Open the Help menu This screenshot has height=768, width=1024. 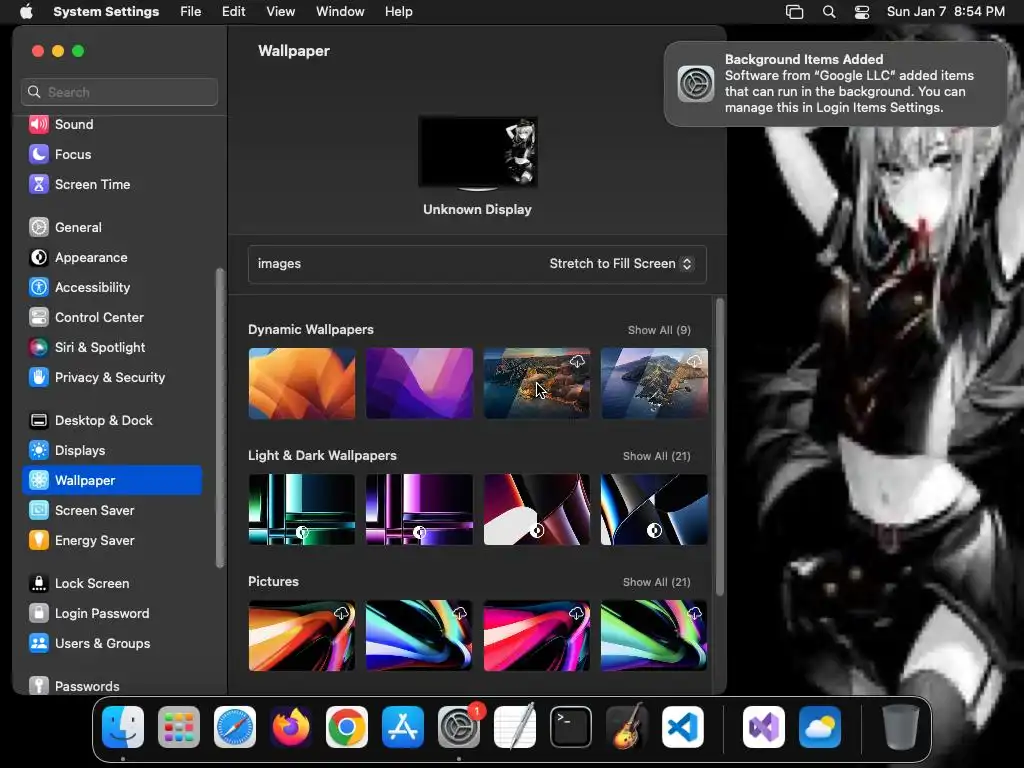(x=398, y=12)
